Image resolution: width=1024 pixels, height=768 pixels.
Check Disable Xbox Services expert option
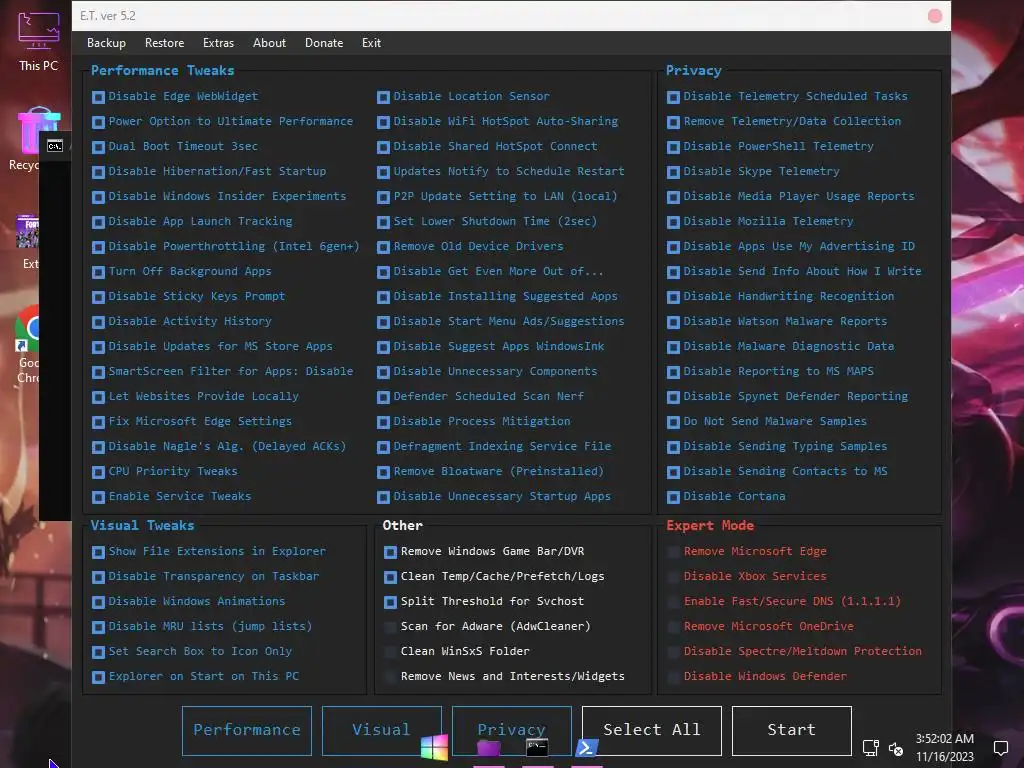(x=673, y=577)
